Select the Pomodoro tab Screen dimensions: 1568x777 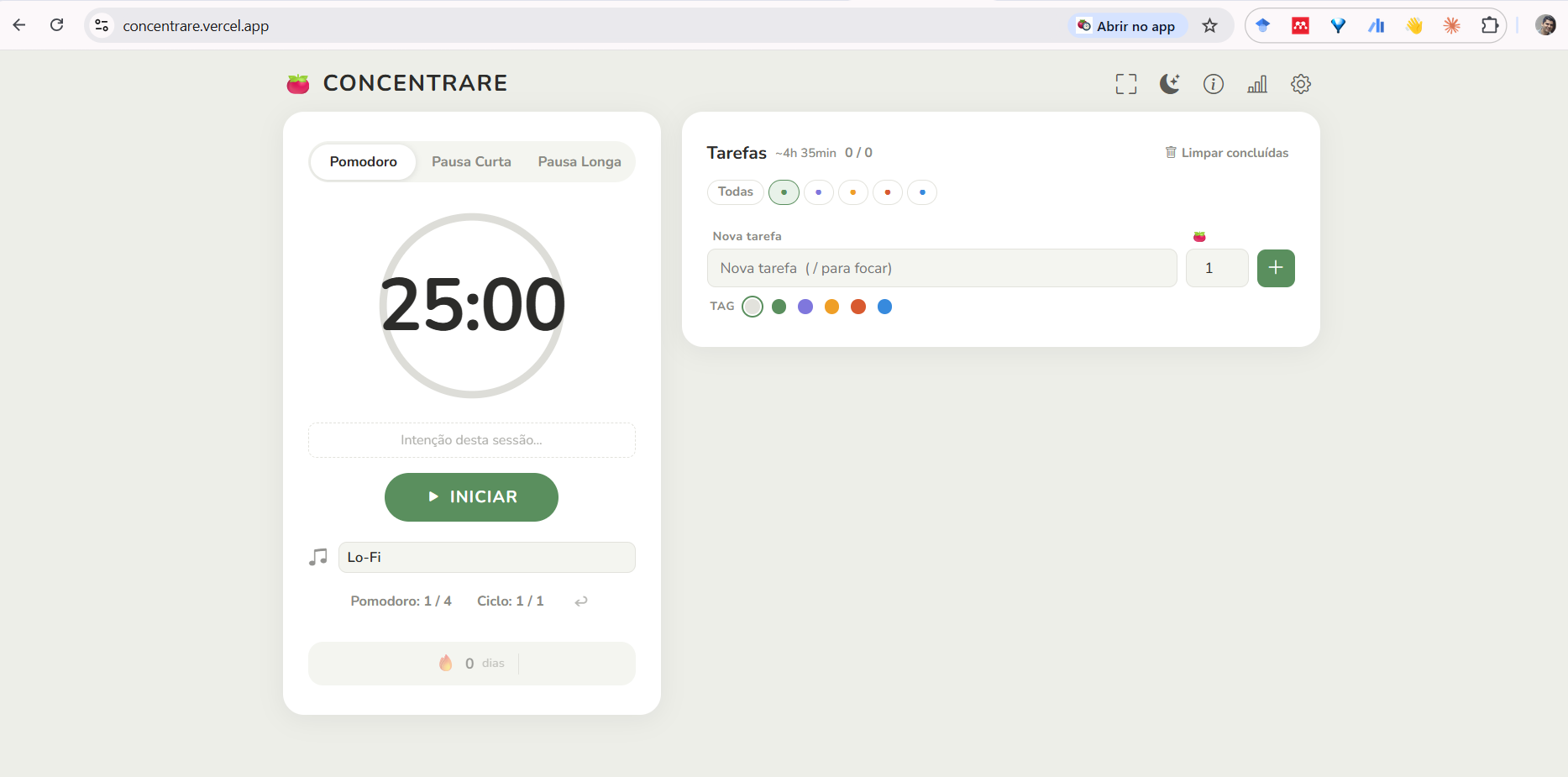[x=363, y=161]
